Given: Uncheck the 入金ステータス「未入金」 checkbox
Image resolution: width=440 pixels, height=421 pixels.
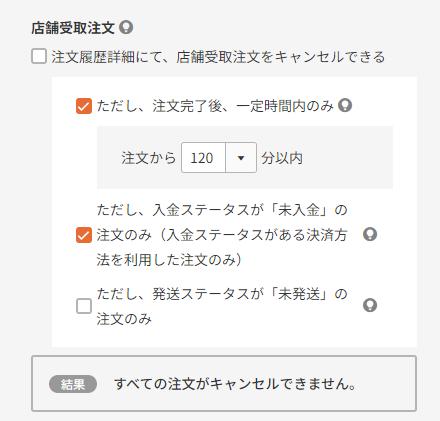Looking at the screenshot, I should pyautogui.click(x=84, y=235).
